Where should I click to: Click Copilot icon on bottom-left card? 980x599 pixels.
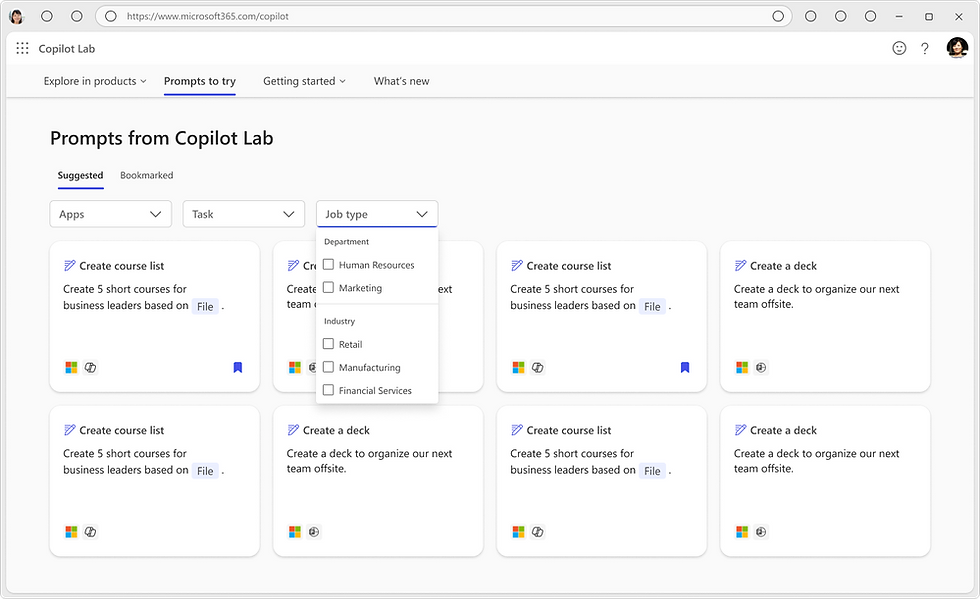91,532
